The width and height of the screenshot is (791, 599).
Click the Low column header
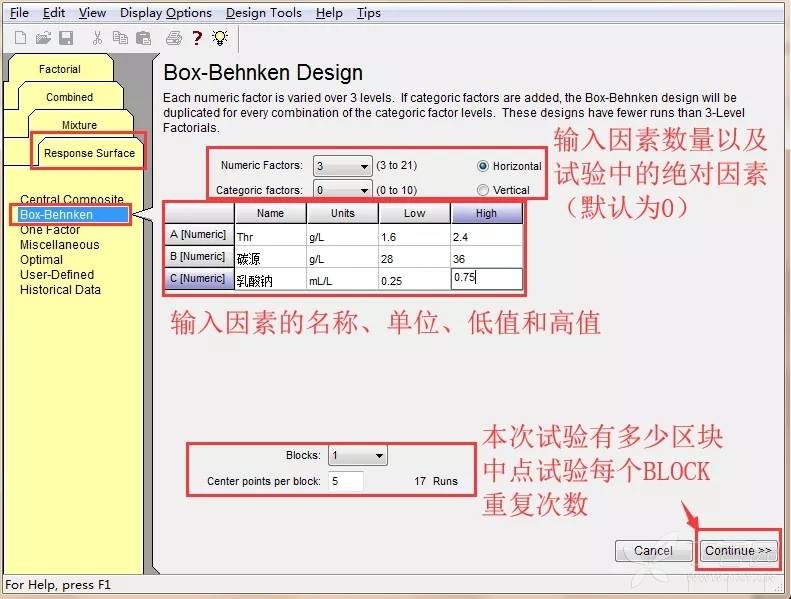(x=414, y=213)
